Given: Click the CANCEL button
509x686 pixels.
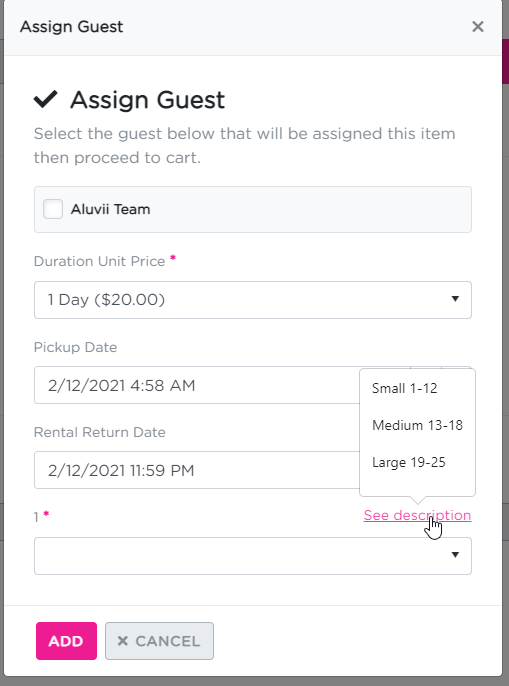Looking at the screenshot, I should pyautogui.click(x=159, y=641).
